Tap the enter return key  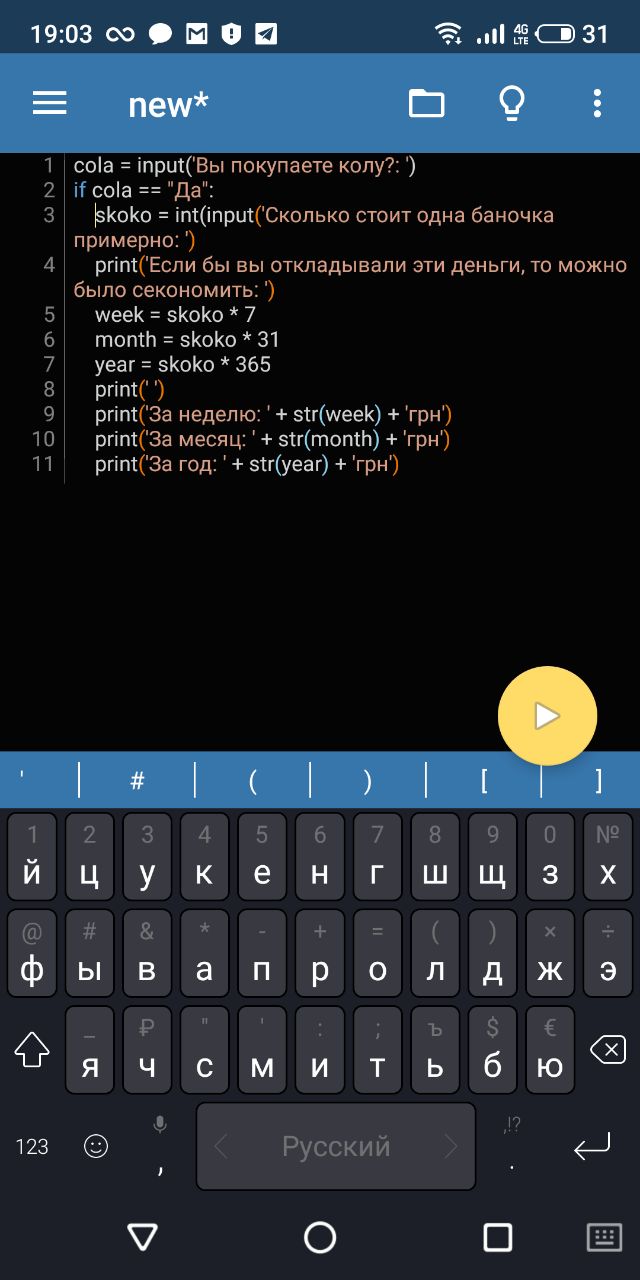click(x=592, y=1148)
